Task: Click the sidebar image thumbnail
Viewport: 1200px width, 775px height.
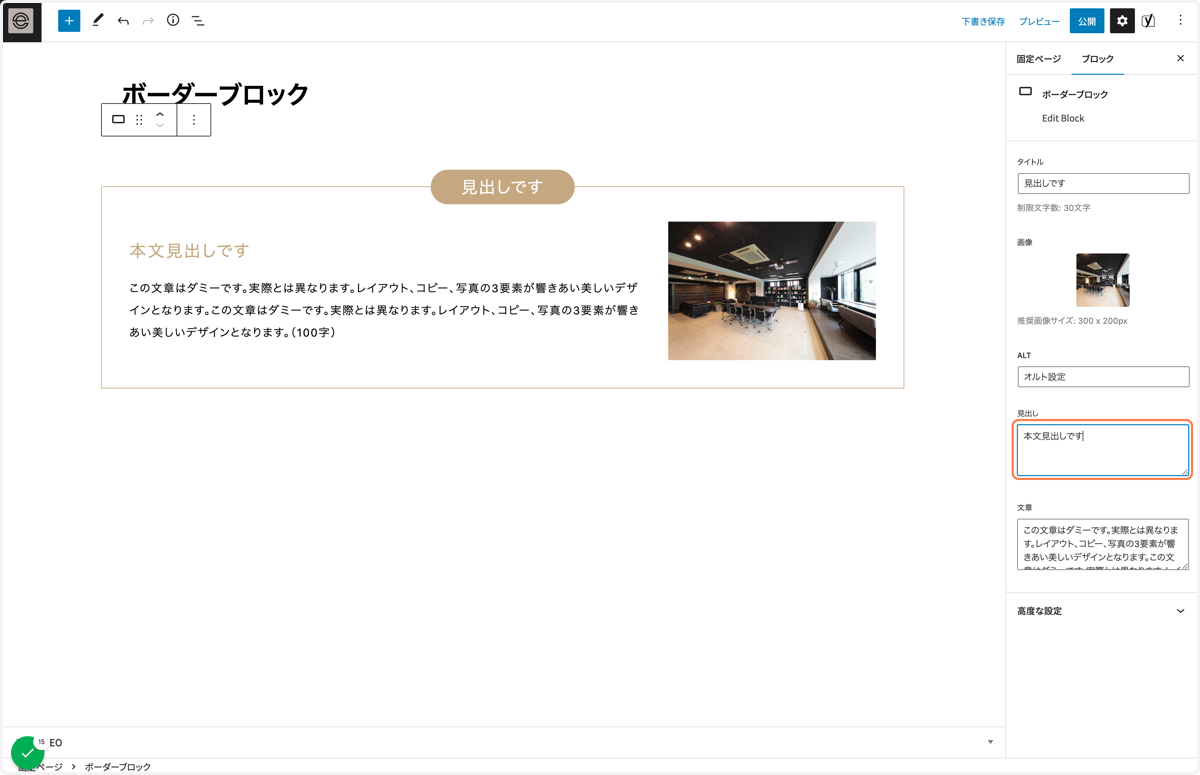Action: tap(1103, 280)
